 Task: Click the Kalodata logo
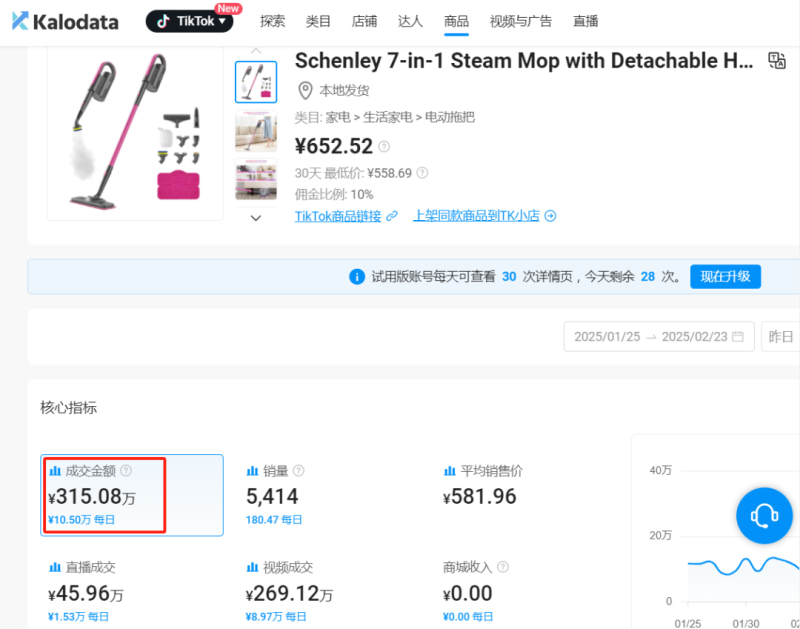(x=65, y=21)
